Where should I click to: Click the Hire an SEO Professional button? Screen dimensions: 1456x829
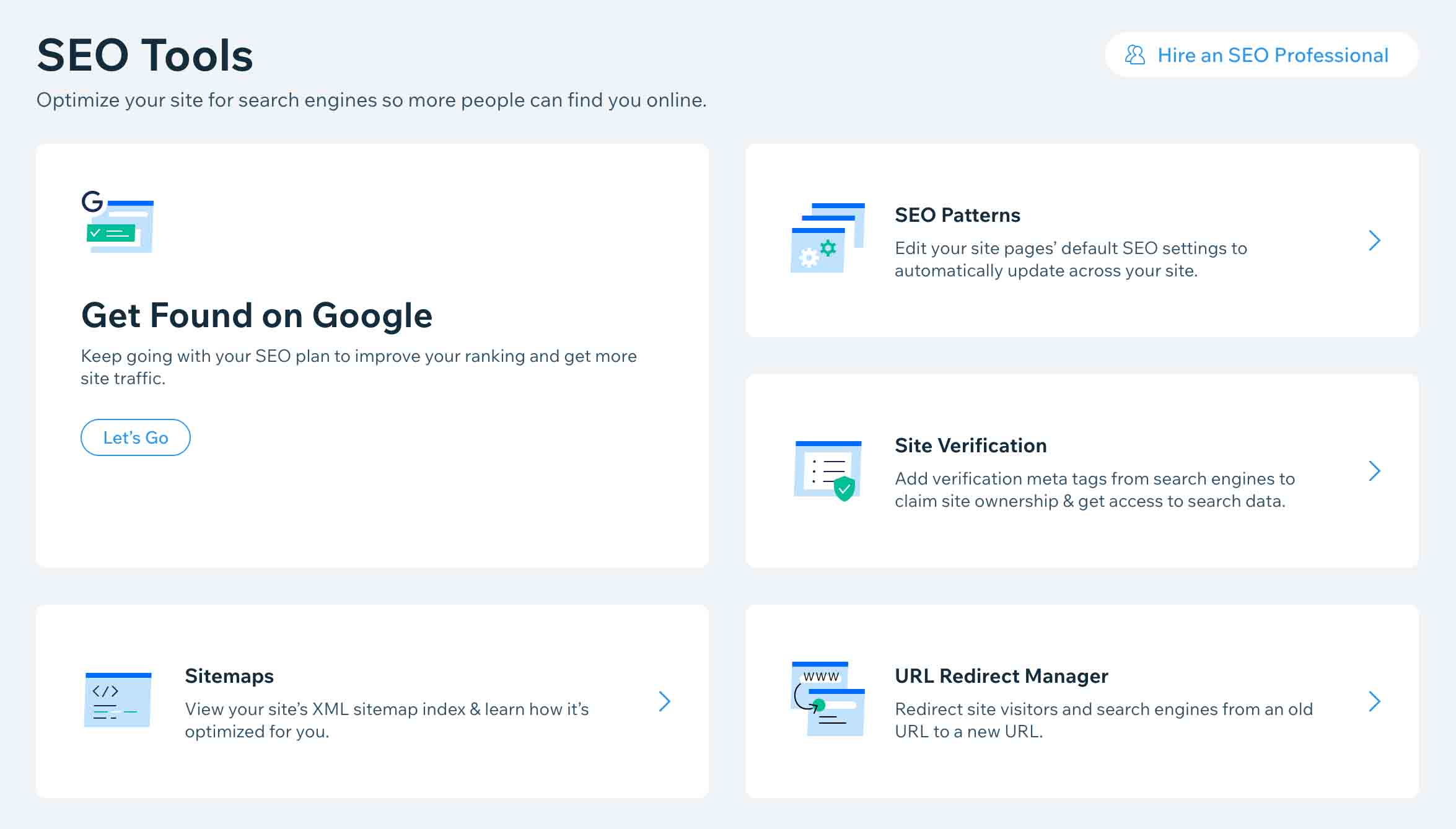tap(1261, 55)
